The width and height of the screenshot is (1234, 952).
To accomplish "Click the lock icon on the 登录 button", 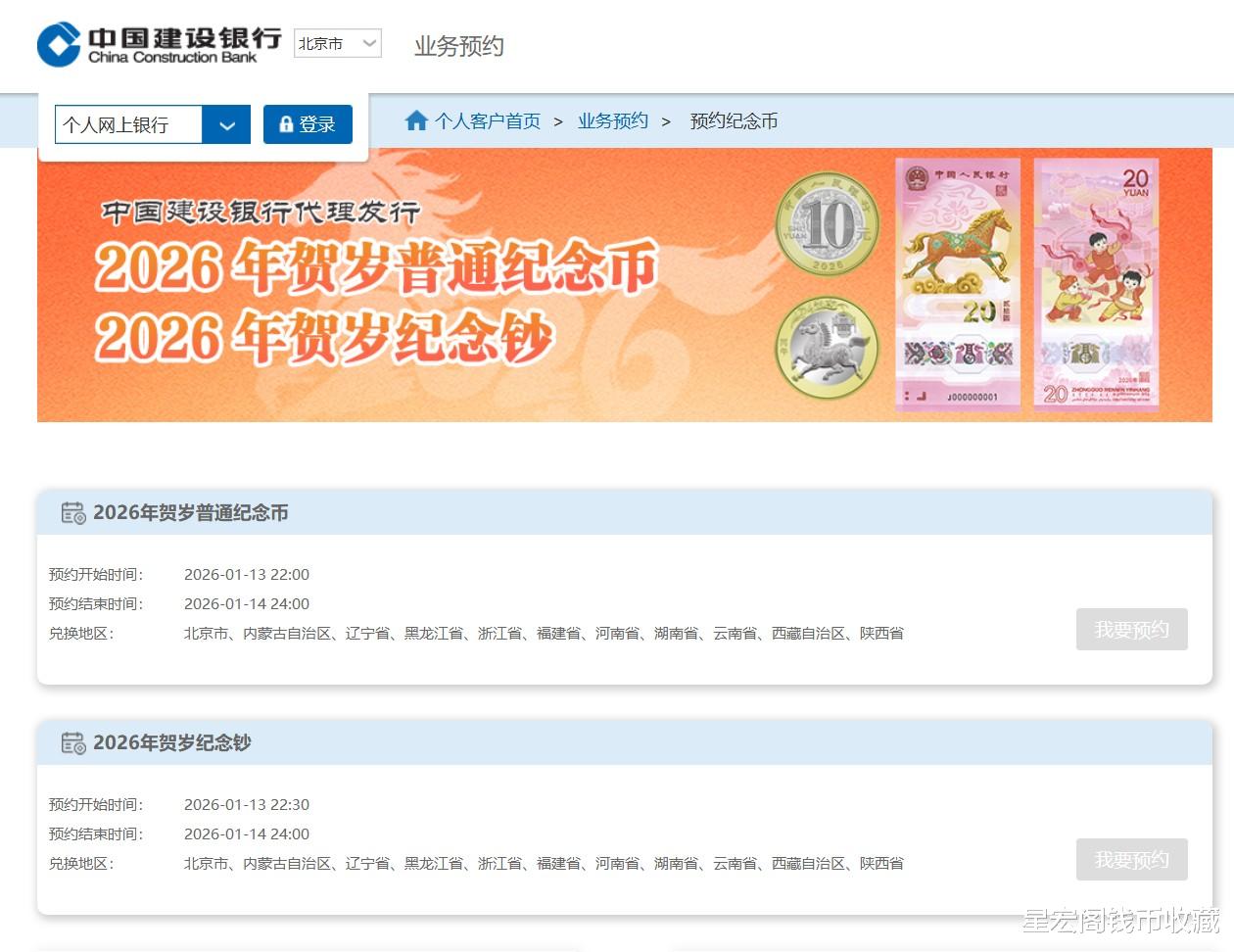I will point(286,124).
